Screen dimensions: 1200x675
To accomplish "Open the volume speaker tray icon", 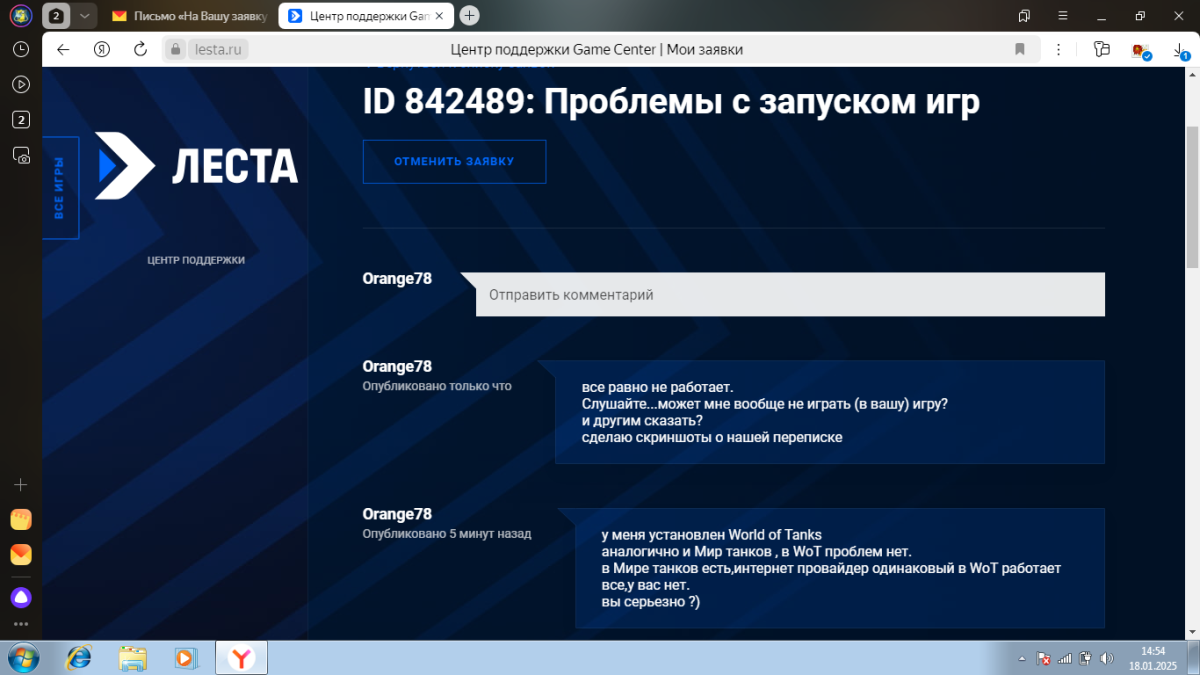I will (x=1106, y=659).
